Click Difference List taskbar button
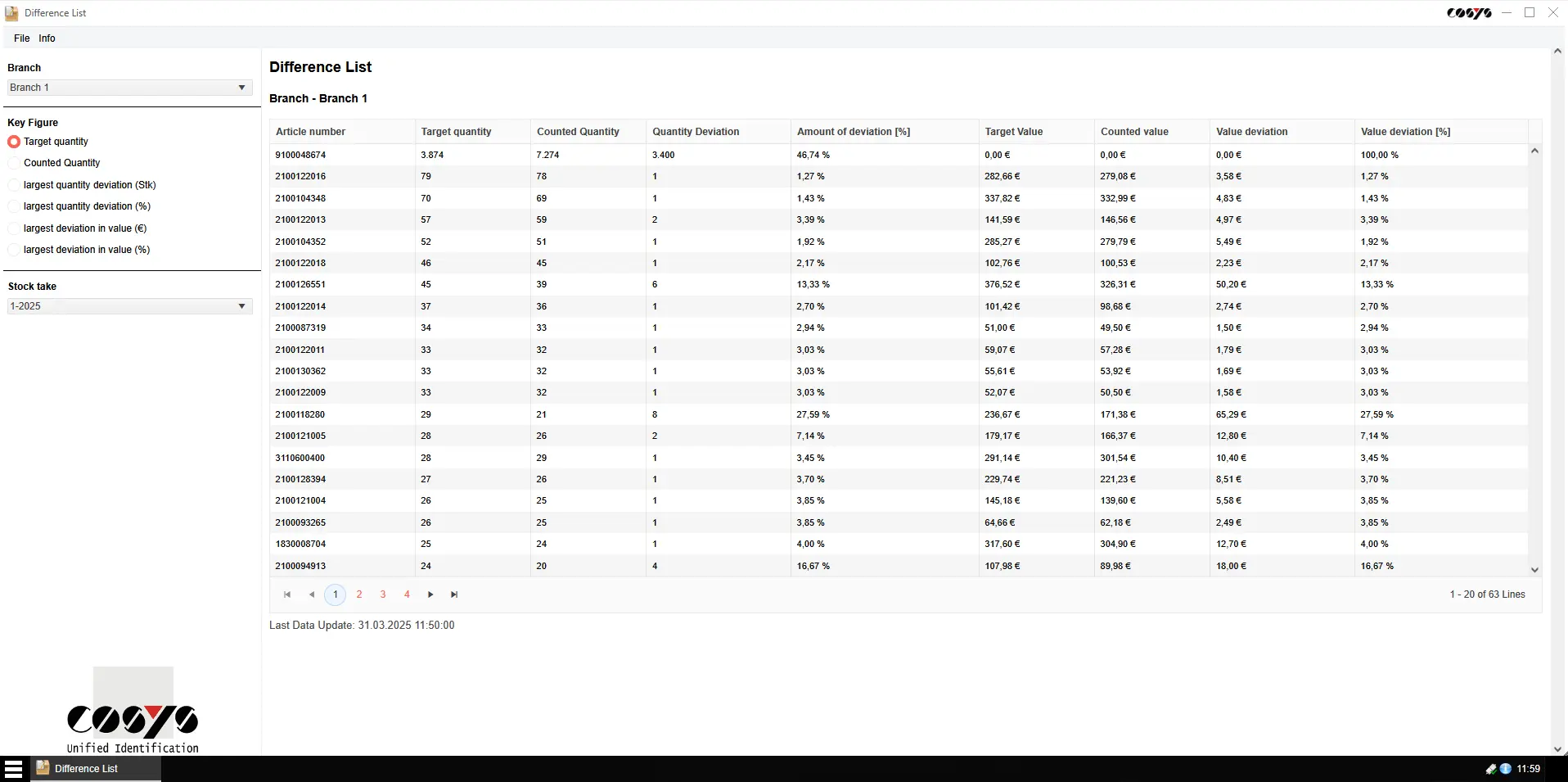Viewport: 1568px width, 782px height. [x=96, y=769]
